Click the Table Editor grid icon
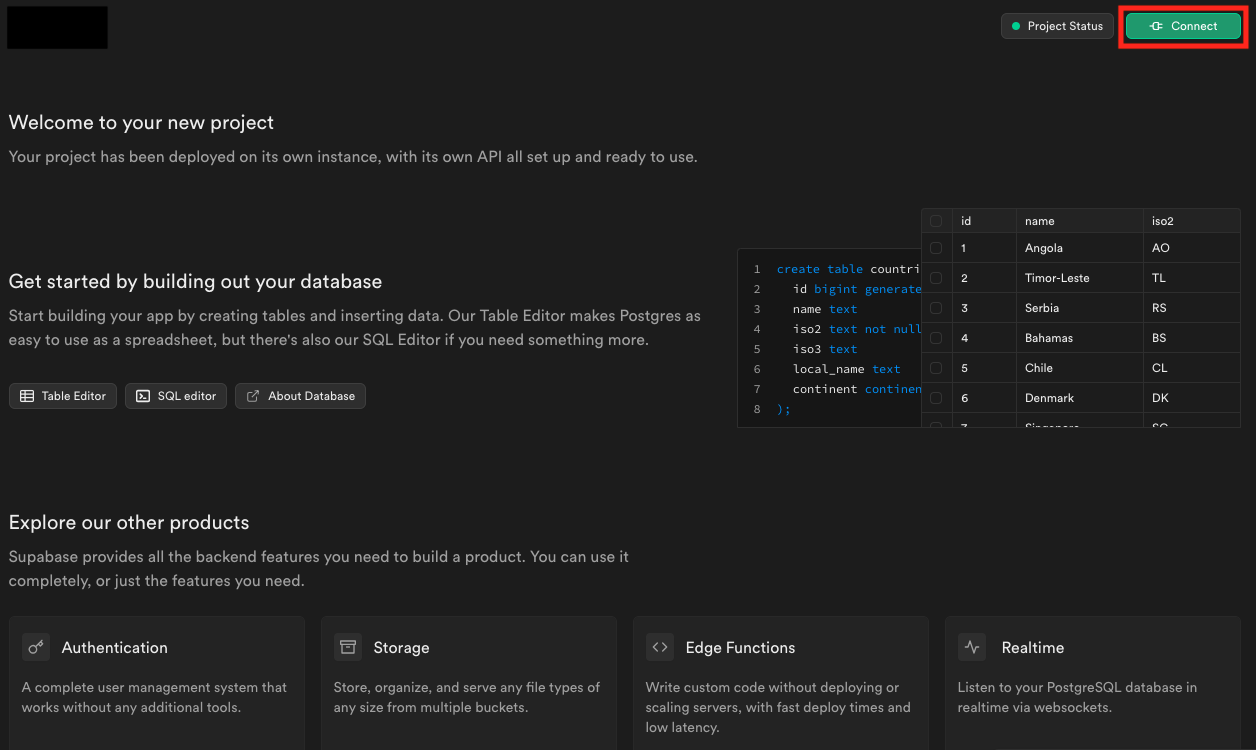The width and height of the screenshot is (1256, 750). point(27,396)
